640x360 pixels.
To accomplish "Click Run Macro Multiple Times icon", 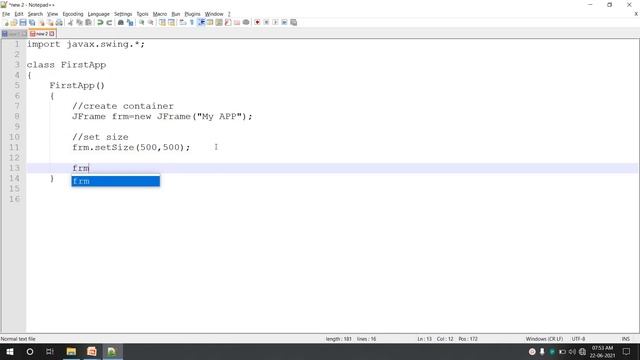I will tap(284, 23).
